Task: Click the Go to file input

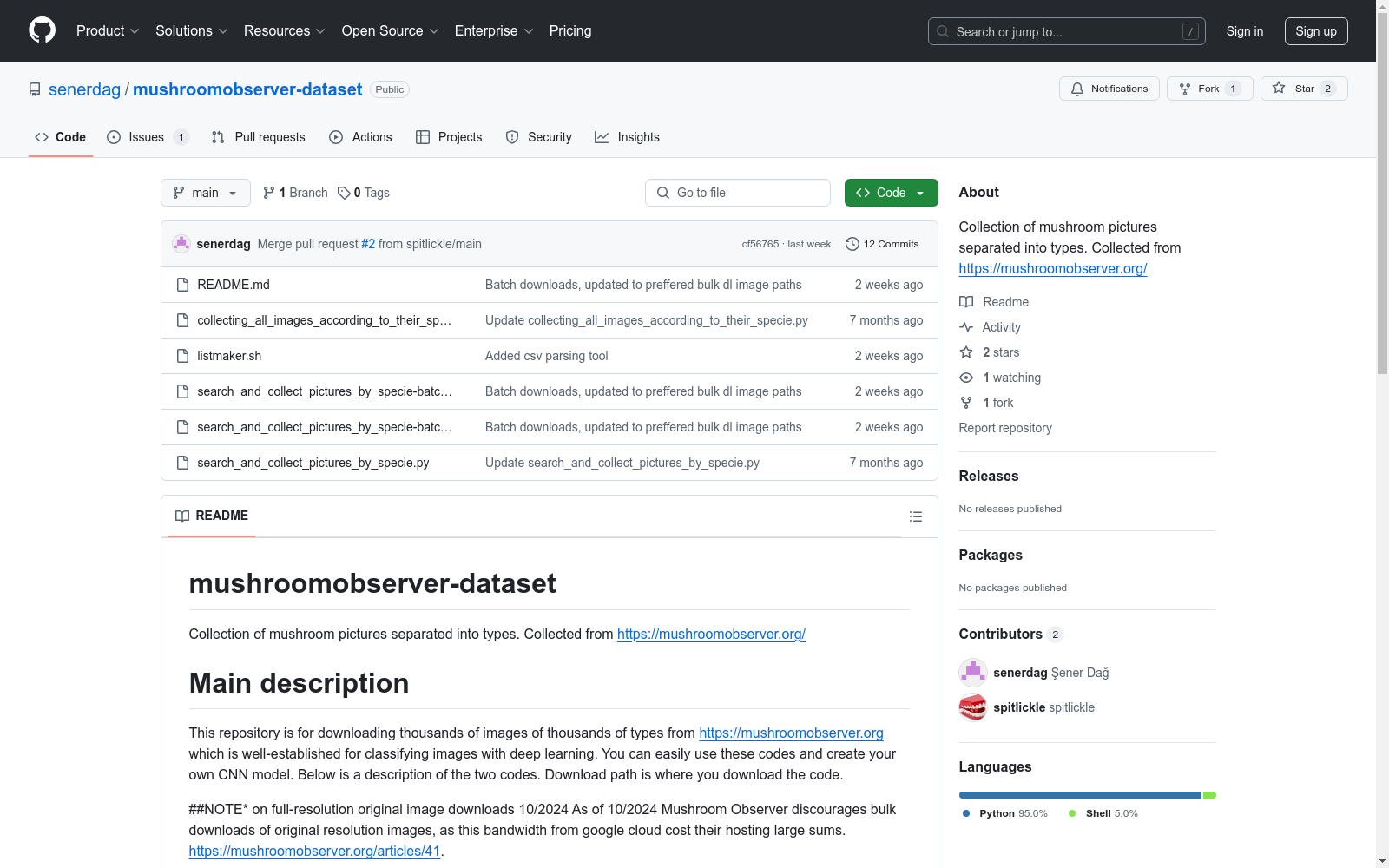Action: point(738,193)
